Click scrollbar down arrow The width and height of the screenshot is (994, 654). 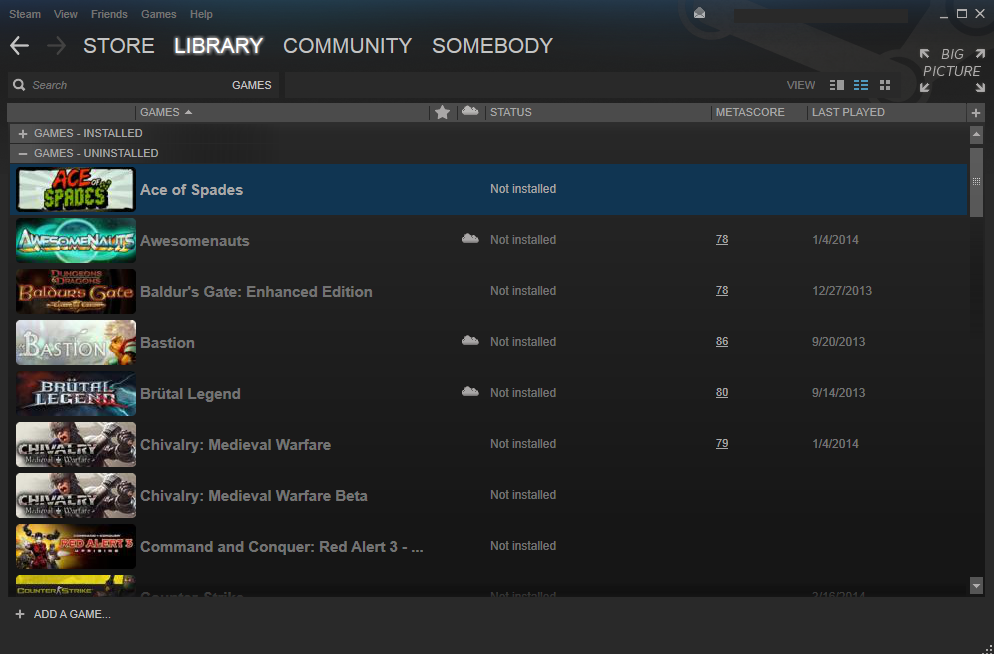pos(976,586)
